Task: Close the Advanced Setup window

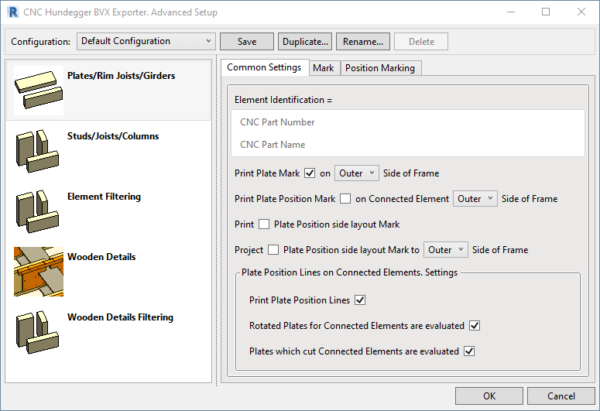Action: [x=581, y=12]
